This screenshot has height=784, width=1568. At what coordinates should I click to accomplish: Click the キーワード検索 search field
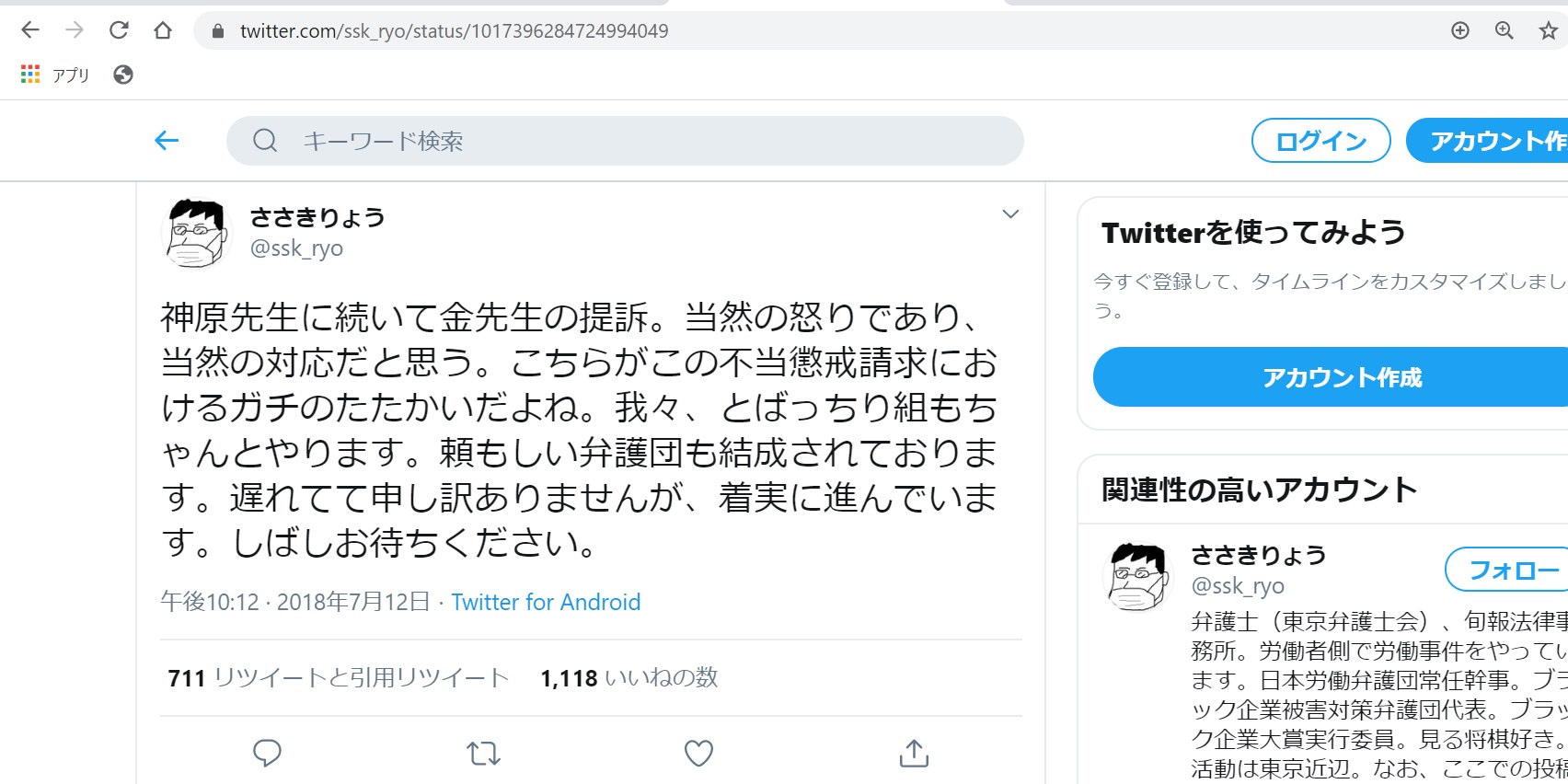point(626,141)
